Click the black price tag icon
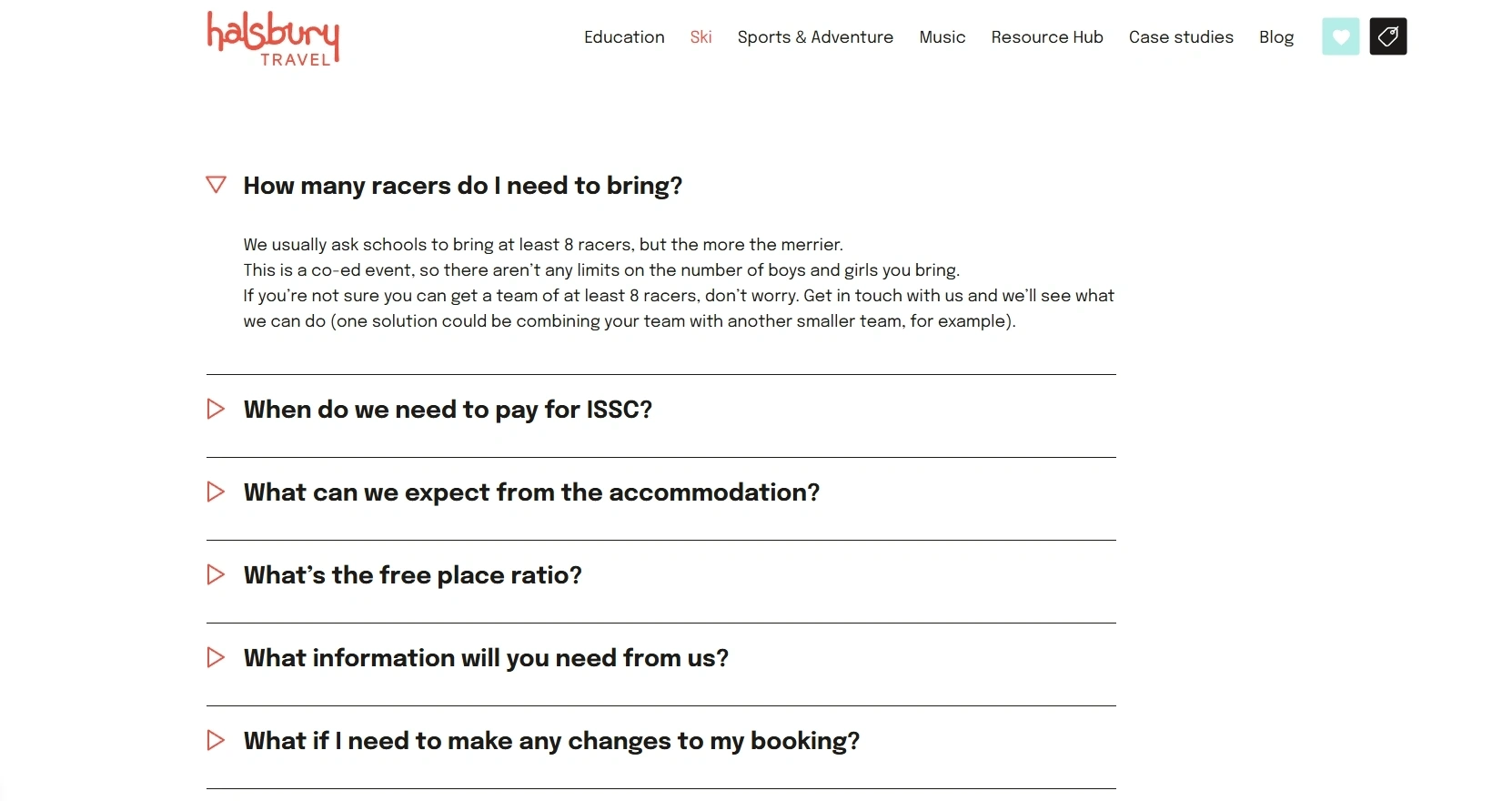Viewport: 1512px width, 801px height. (x=1387, y=36)
